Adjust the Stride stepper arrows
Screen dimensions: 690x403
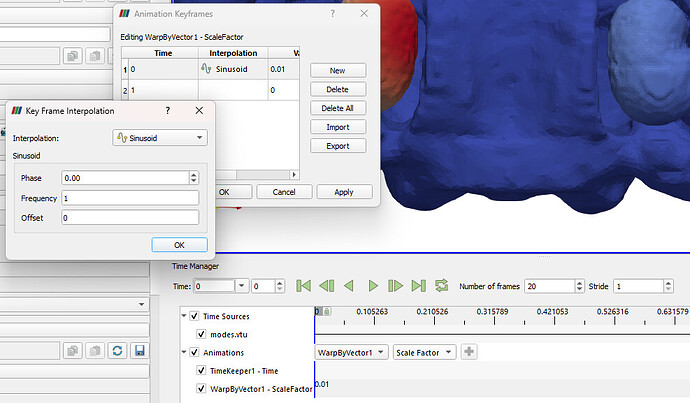668,286
